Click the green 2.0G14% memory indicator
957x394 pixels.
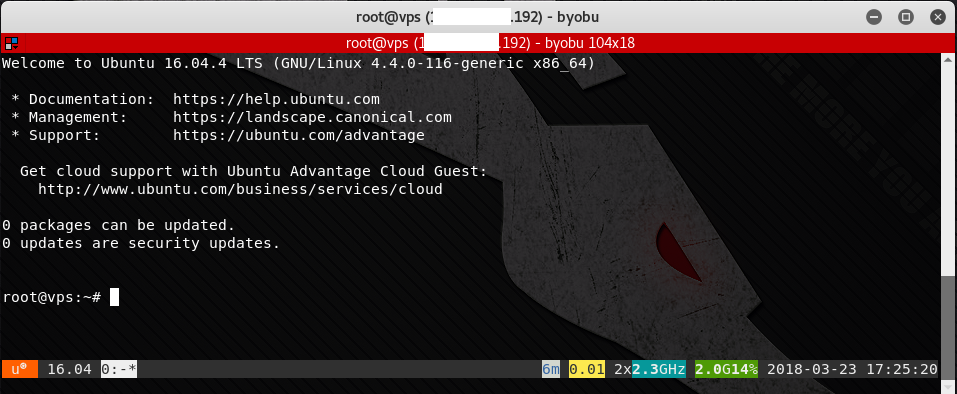click(726, 369)
